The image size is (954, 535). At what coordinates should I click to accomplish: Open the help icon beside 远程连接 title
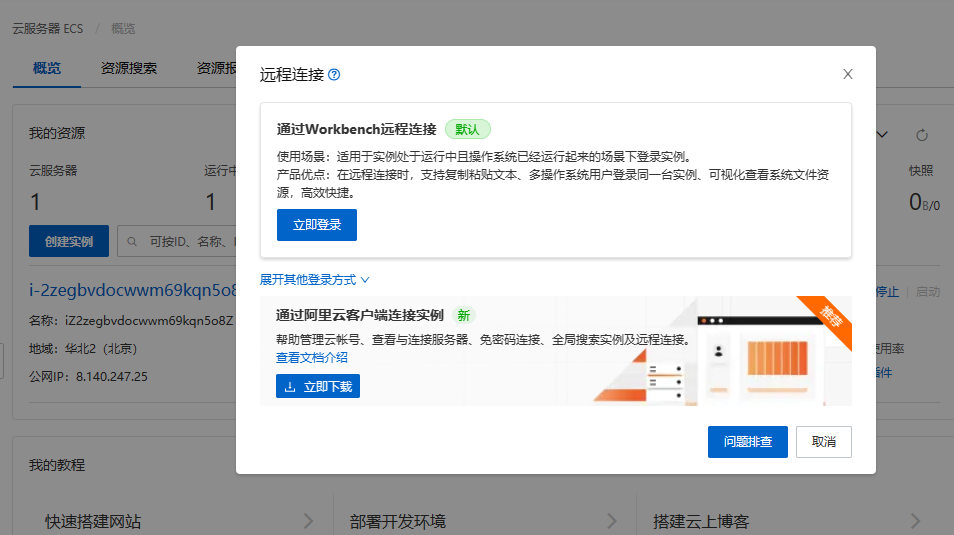pyautogui.click(x=334, y=75)
